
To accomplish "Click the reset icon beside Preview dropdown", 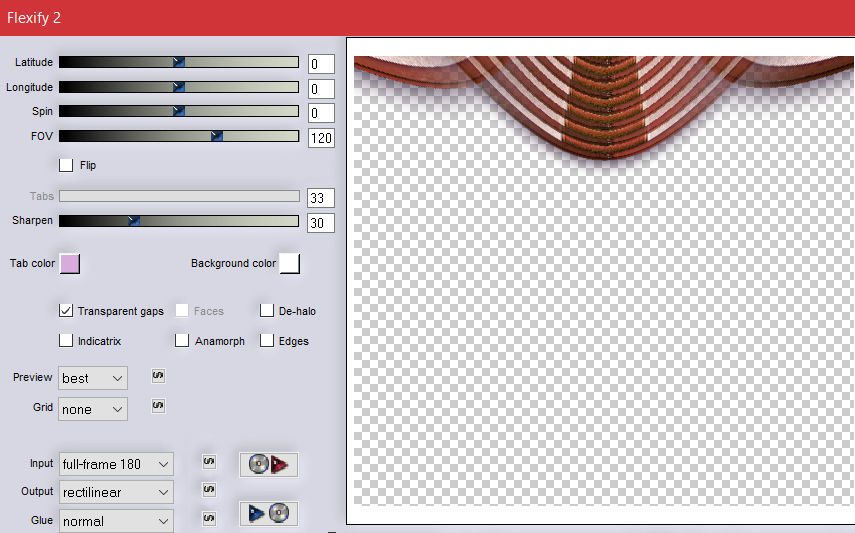I will tap(158, 376).
